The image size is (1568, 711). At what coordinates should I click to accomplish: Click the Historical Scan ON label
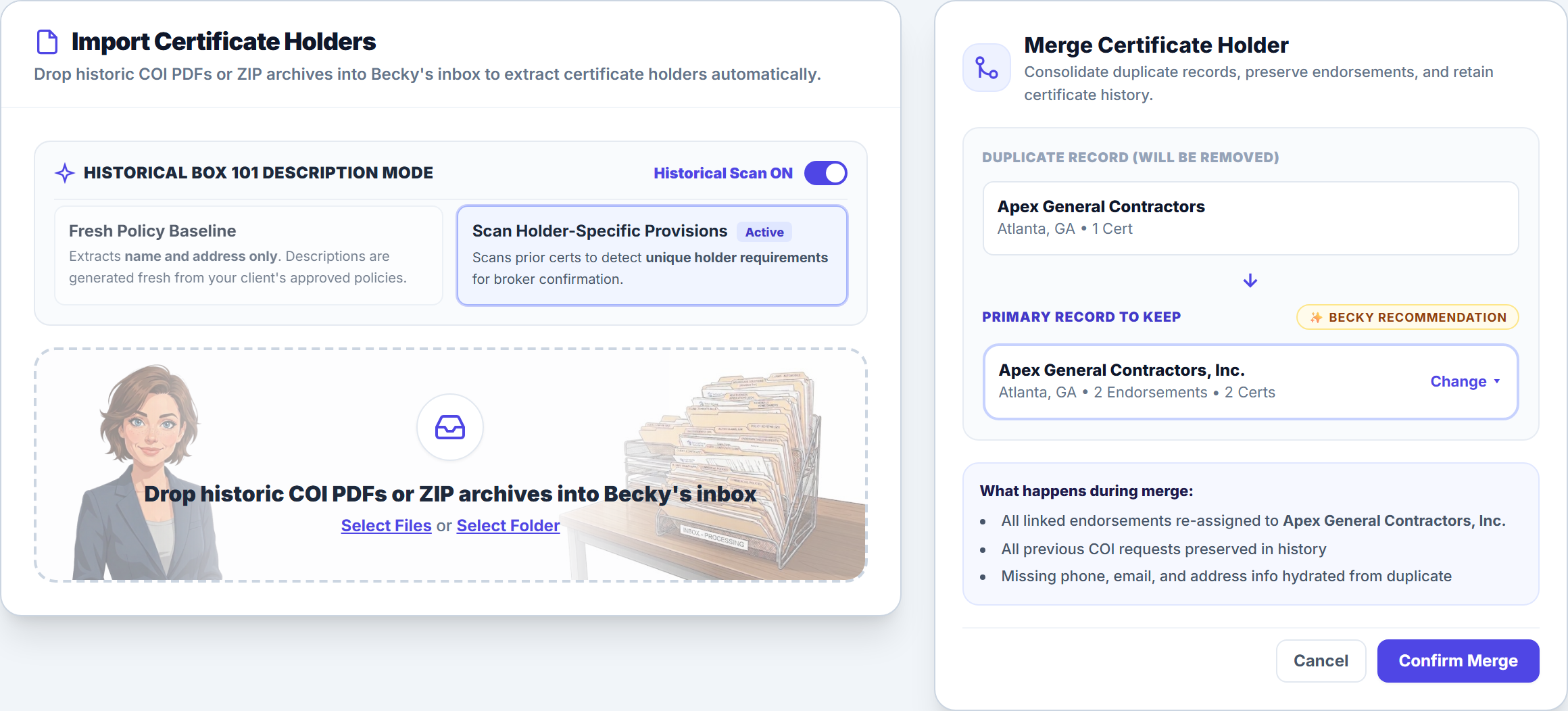722,173
